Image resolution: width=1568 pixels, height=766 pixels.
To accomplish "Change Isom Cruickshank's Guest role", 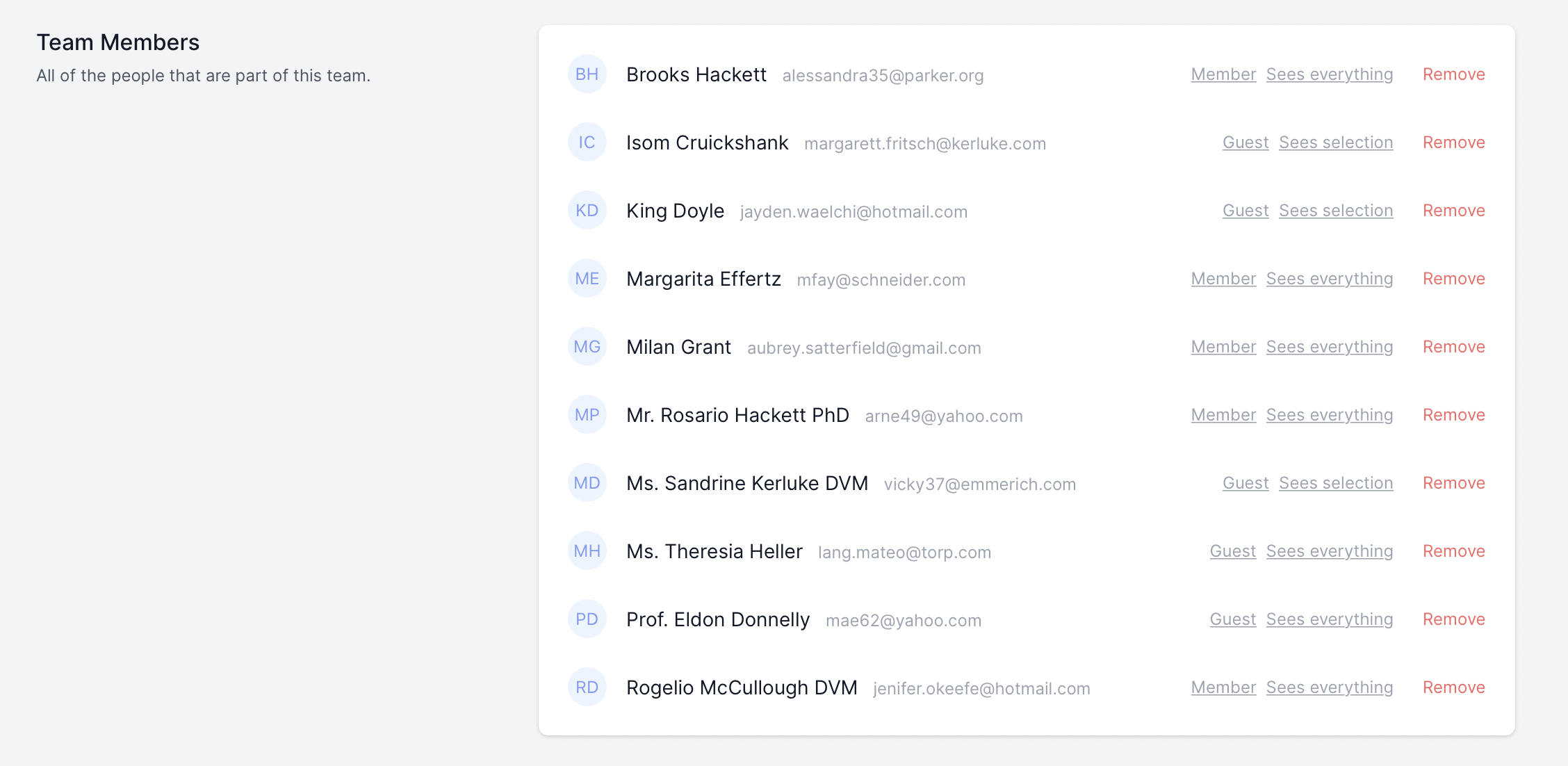I will pos(1246,142).
